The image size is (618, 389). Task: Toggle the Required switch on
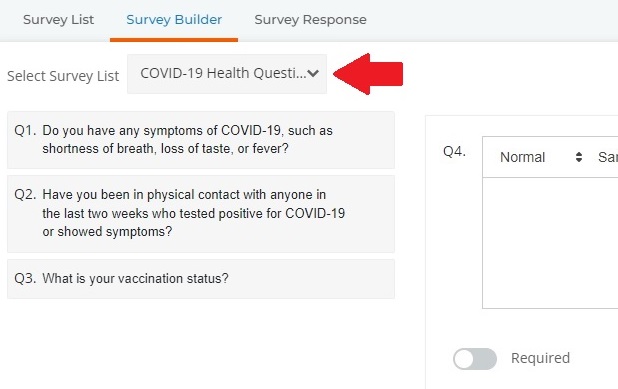[x=475, y=359]
